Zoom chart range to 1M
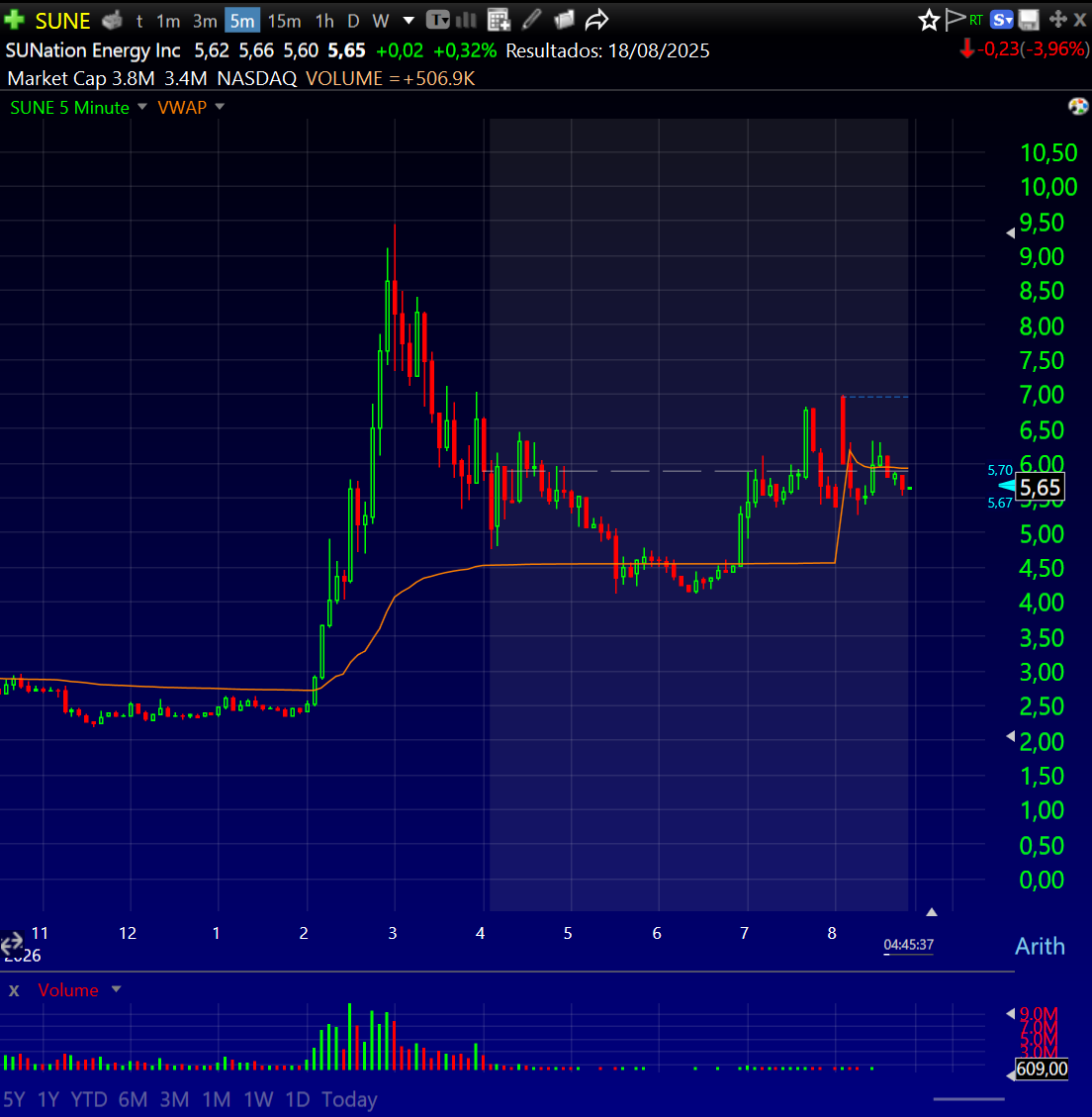This screenshot has width=1092, height=1117. [217, 1099]
